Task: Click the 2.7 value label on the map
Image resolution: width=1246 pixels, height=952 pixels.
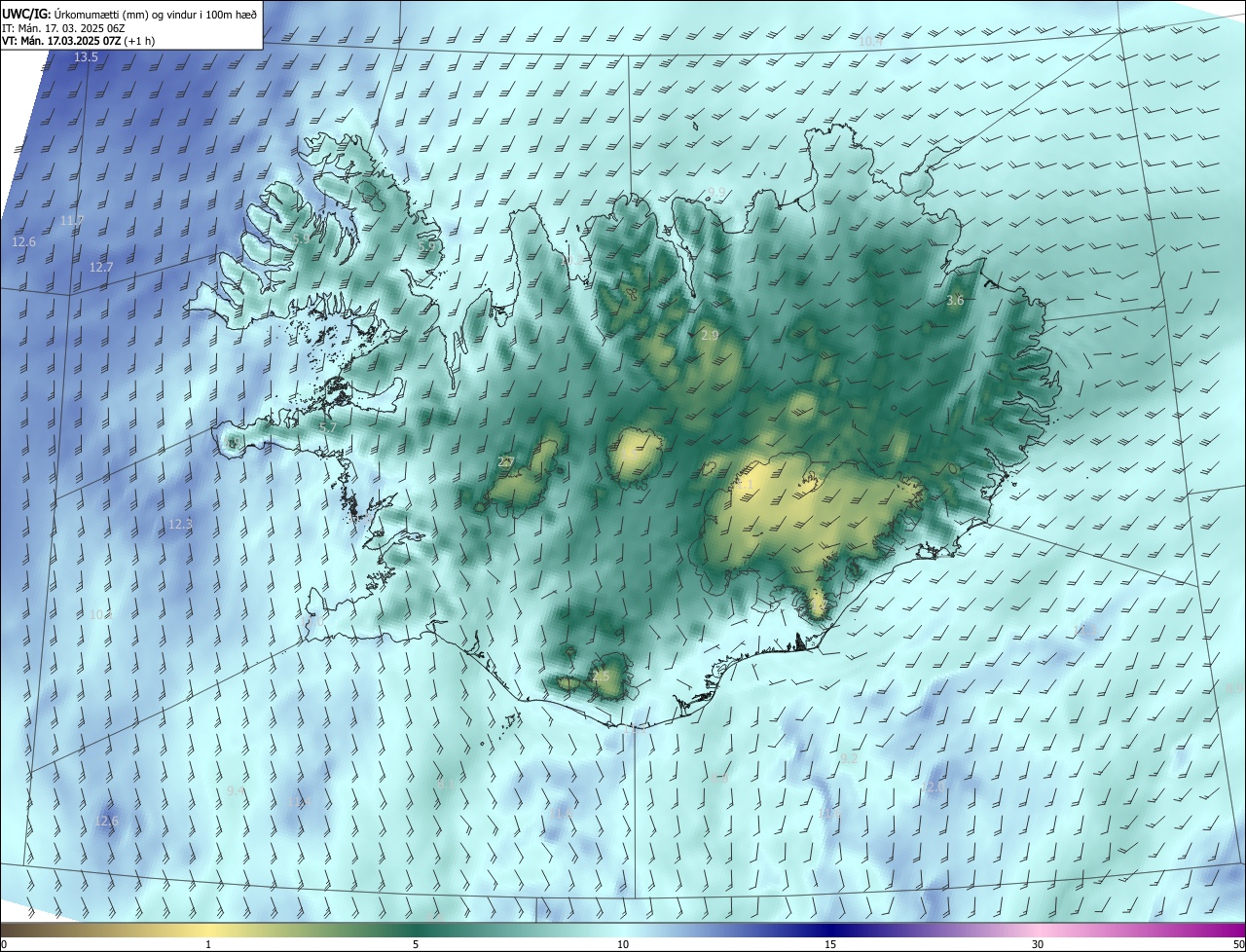Action: (x=506, y=461)
